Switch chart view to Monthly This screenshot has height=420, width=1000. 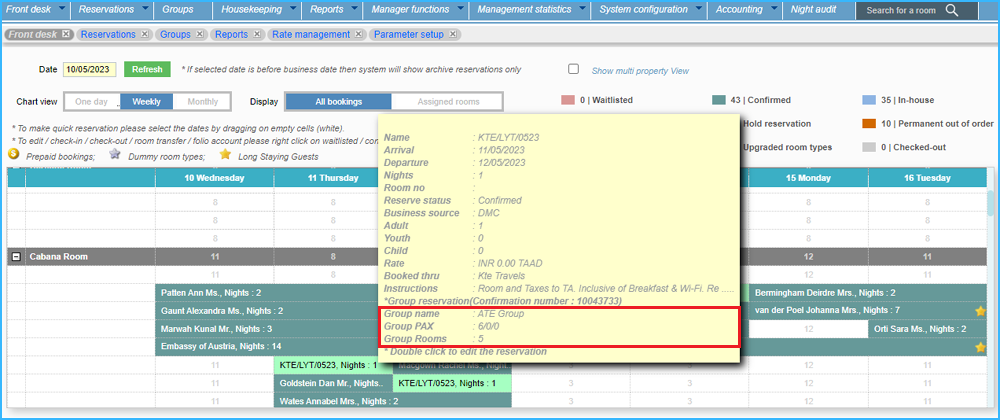click(202, 102)
